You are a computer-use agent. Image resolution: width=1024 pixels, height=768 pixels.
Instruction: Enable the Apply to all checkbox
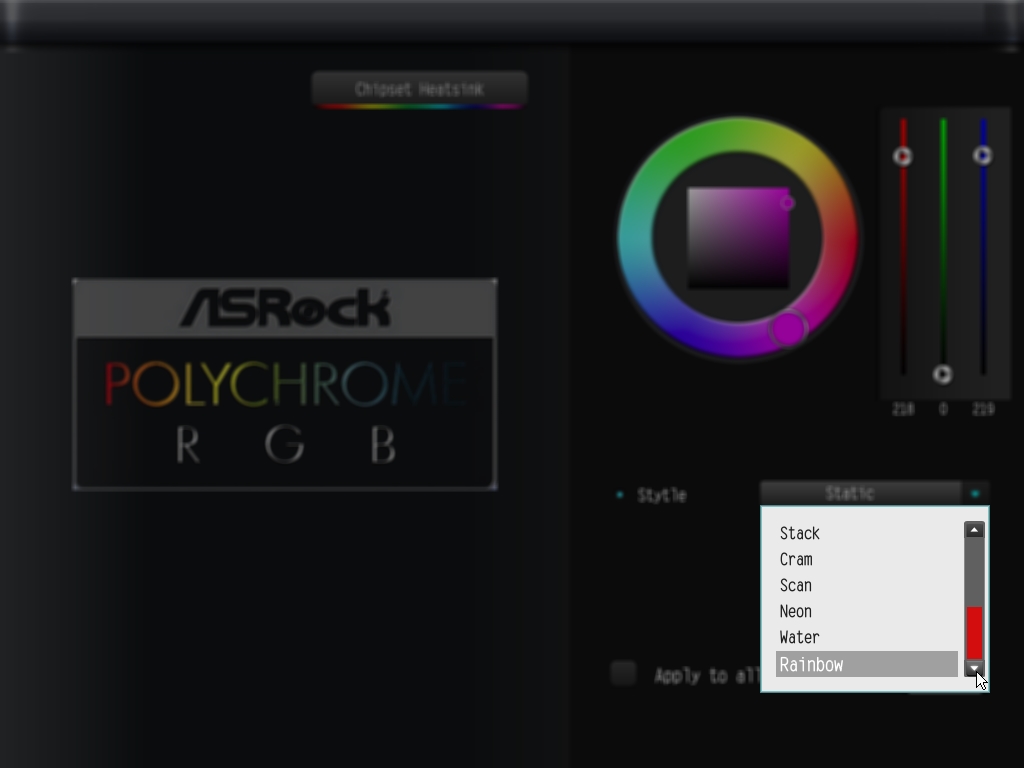point(623,673)
